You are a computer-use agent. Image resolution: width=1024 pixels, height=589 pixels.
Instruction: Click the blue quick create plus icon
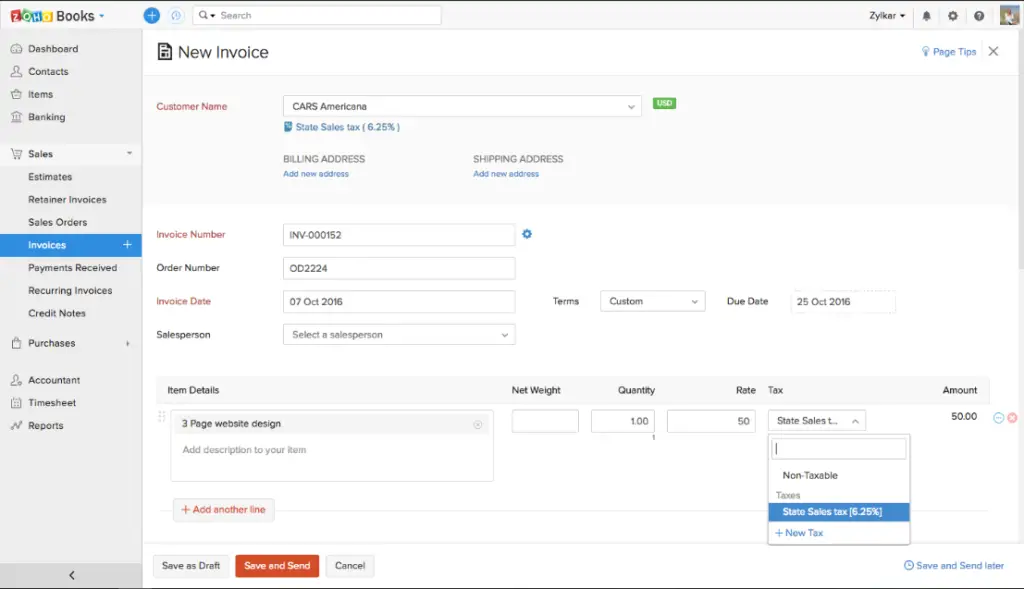click(152, 15)
